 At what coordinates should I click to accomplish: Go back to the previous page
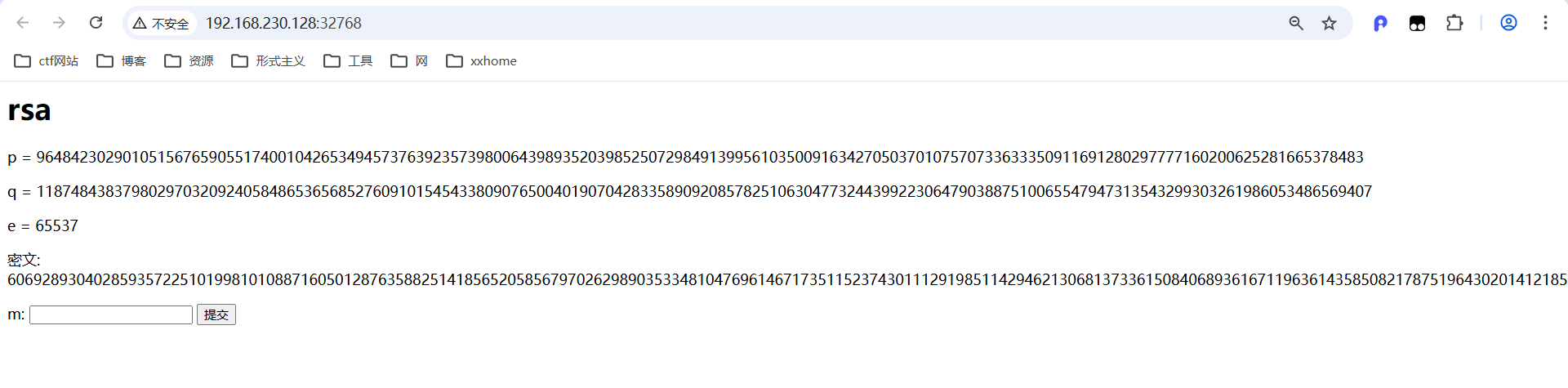23,23
